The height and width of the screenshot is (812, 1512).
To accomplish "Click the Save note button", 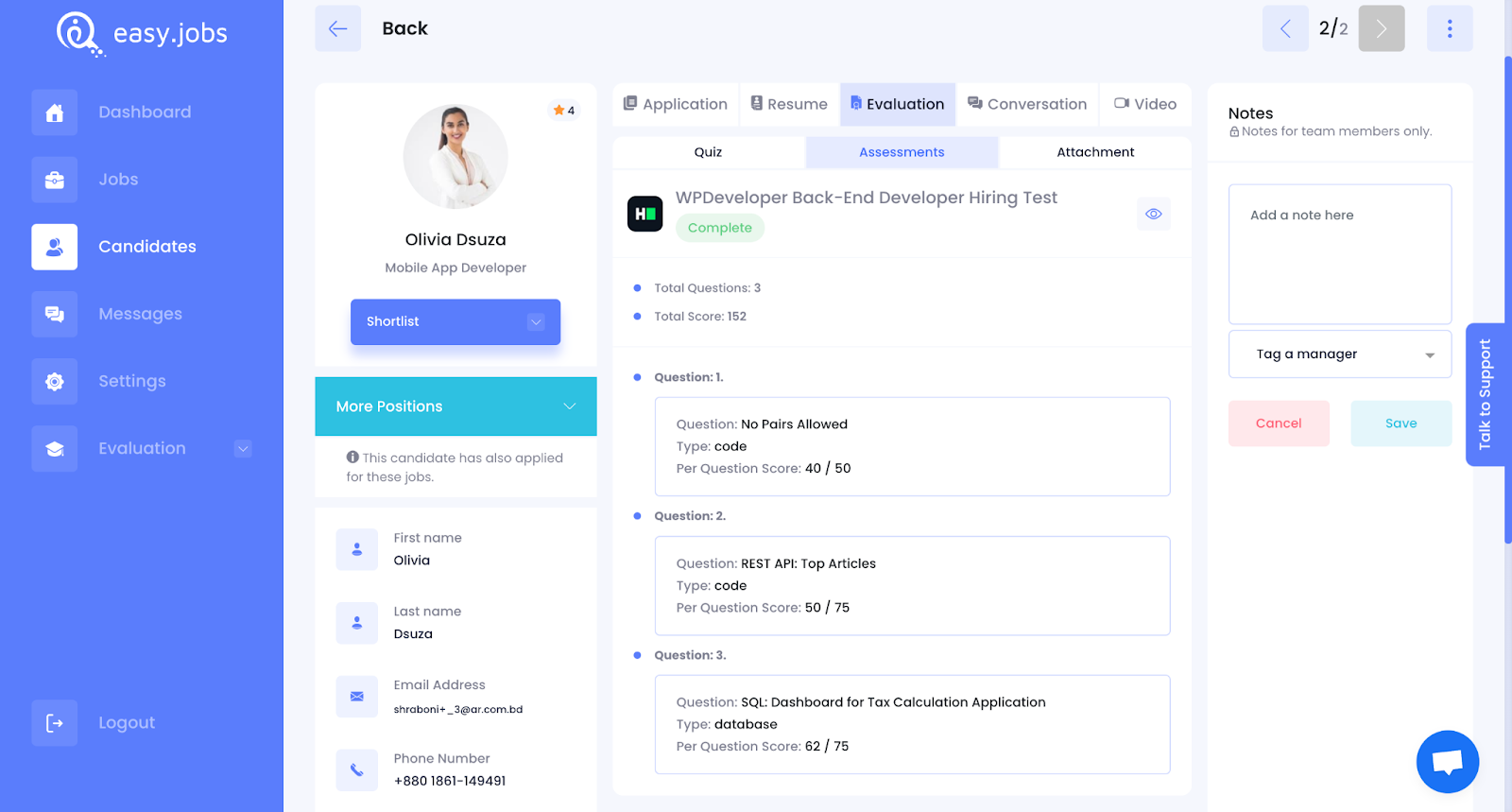I will (x=1401, y=423).
